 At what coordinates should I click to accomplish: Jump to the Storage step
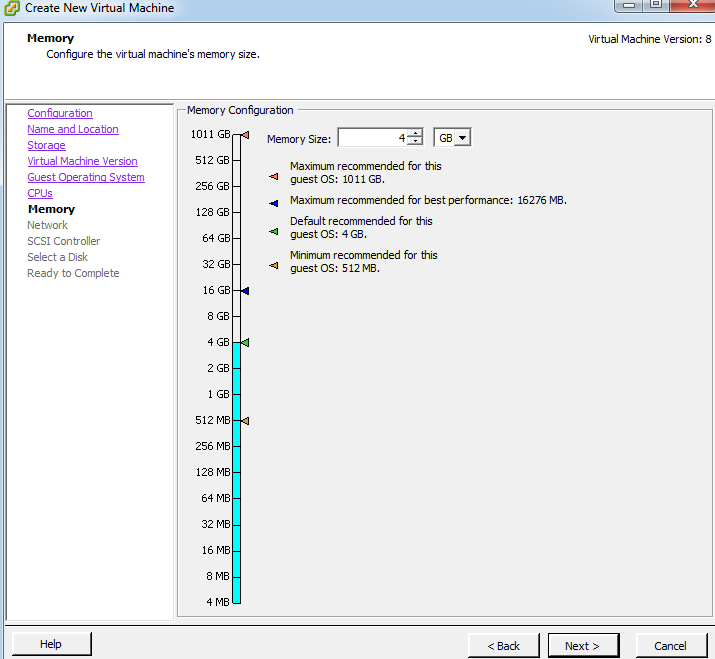[x=47, y=145]
